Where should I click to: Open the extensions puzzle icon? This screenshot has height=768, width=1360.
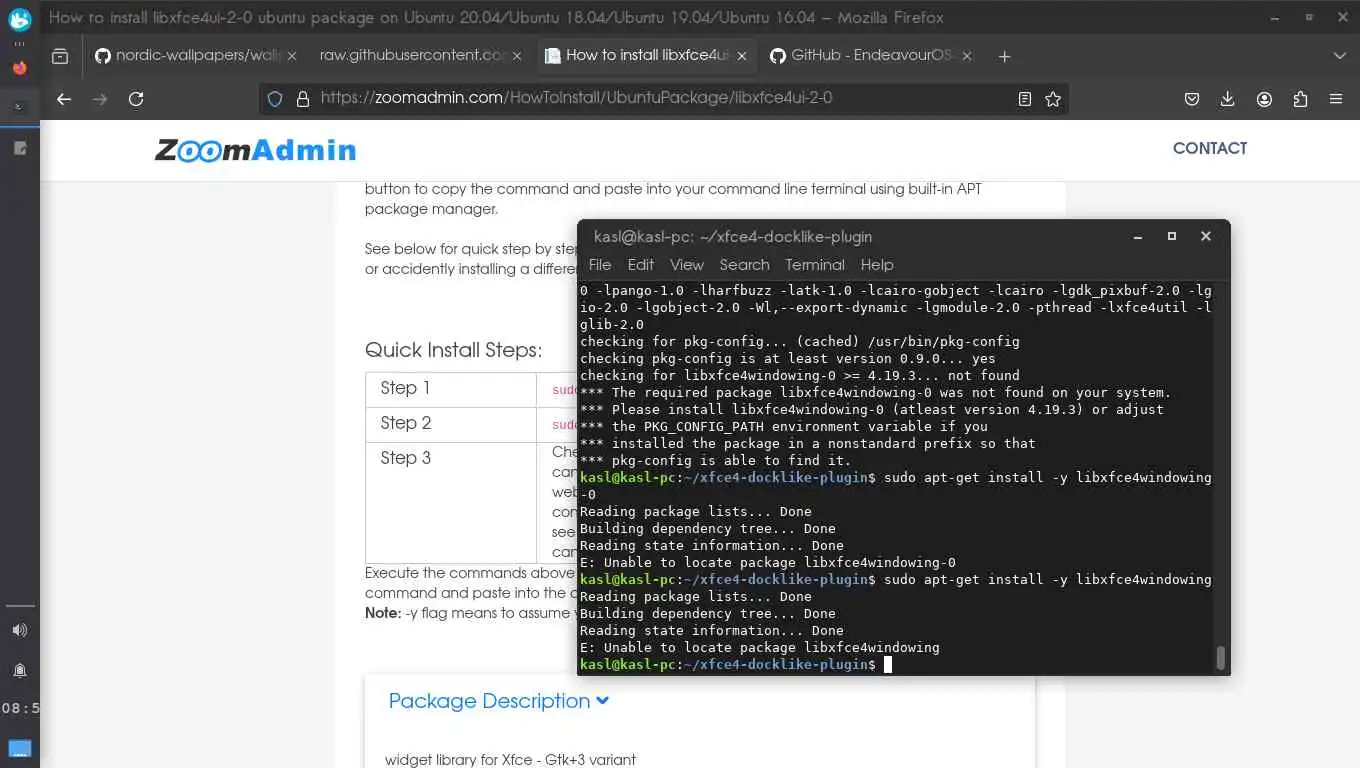pos(1300,99)
